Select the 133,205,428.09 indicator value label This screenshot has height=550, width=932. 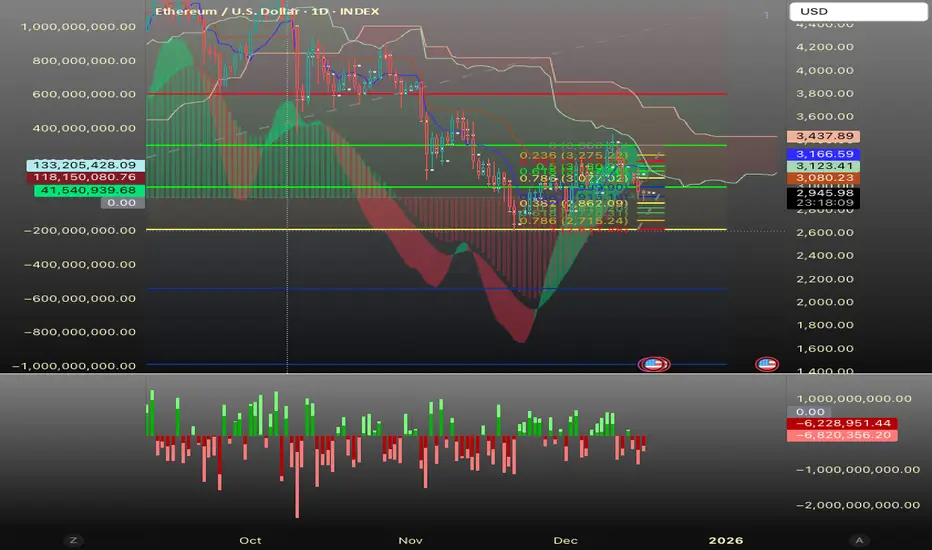coord(84,165)
